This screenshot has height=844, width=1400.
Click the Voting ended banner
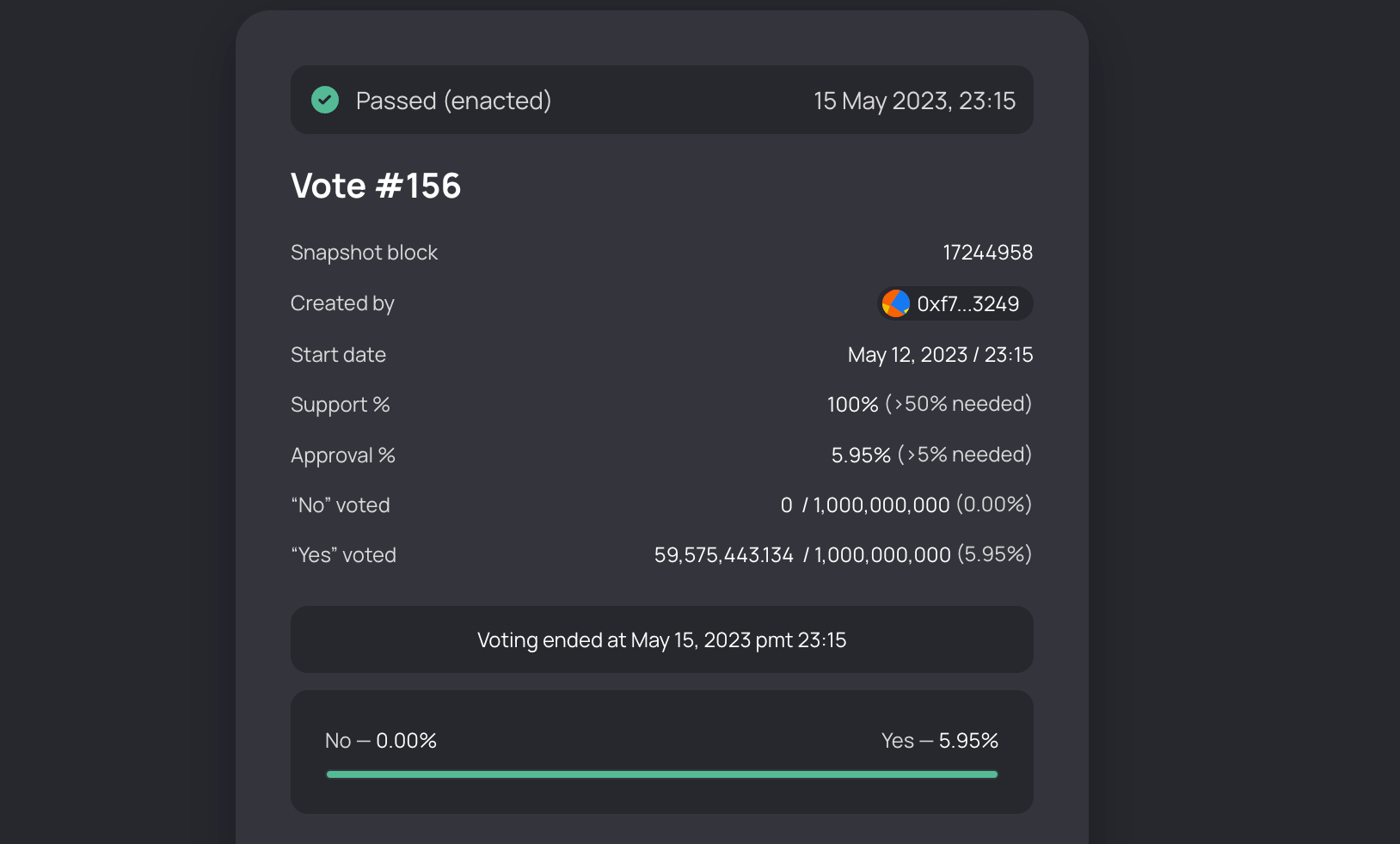pos(662,639)
